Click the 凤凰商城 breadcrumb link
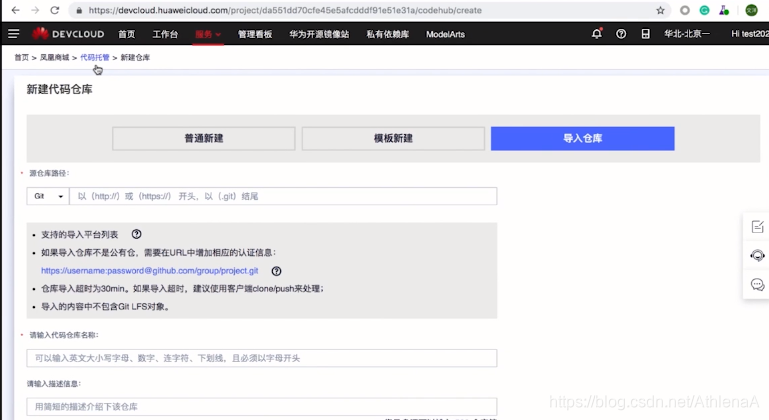769x420 pixels. click(54, 57)
